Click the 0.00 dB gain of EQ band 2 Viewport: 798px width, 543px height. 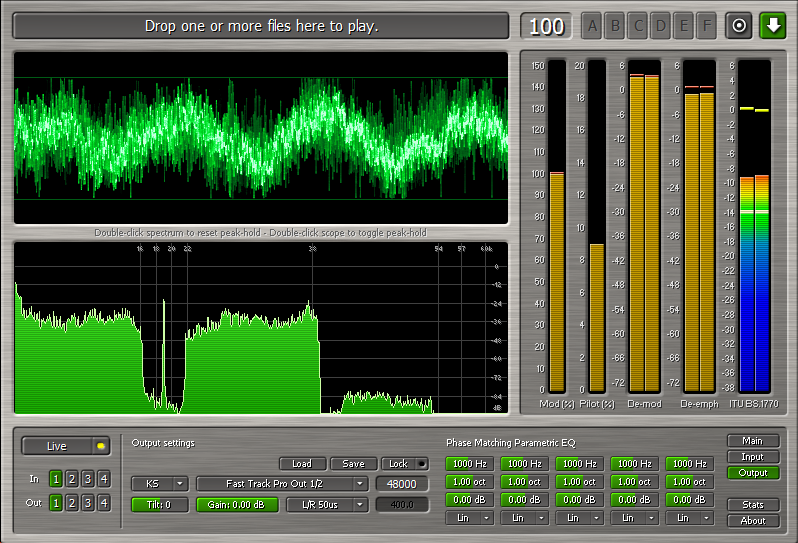pyautogui.click(x=524, y=500)
